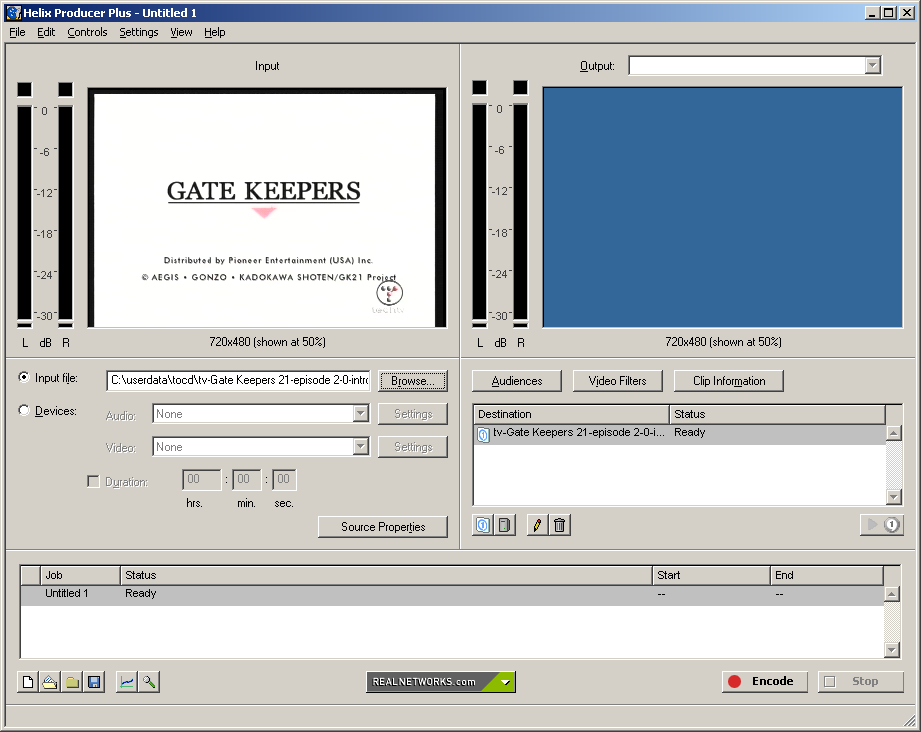
Task: Select the Devices radio button
Action: 24,410
